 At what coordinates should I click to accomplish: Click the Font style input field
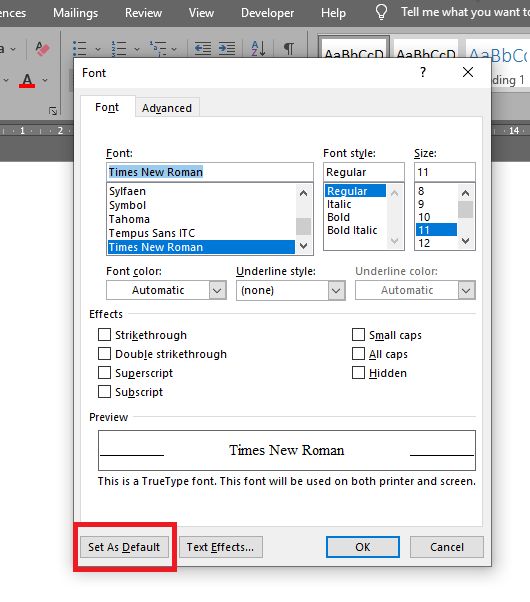point(364,172)
